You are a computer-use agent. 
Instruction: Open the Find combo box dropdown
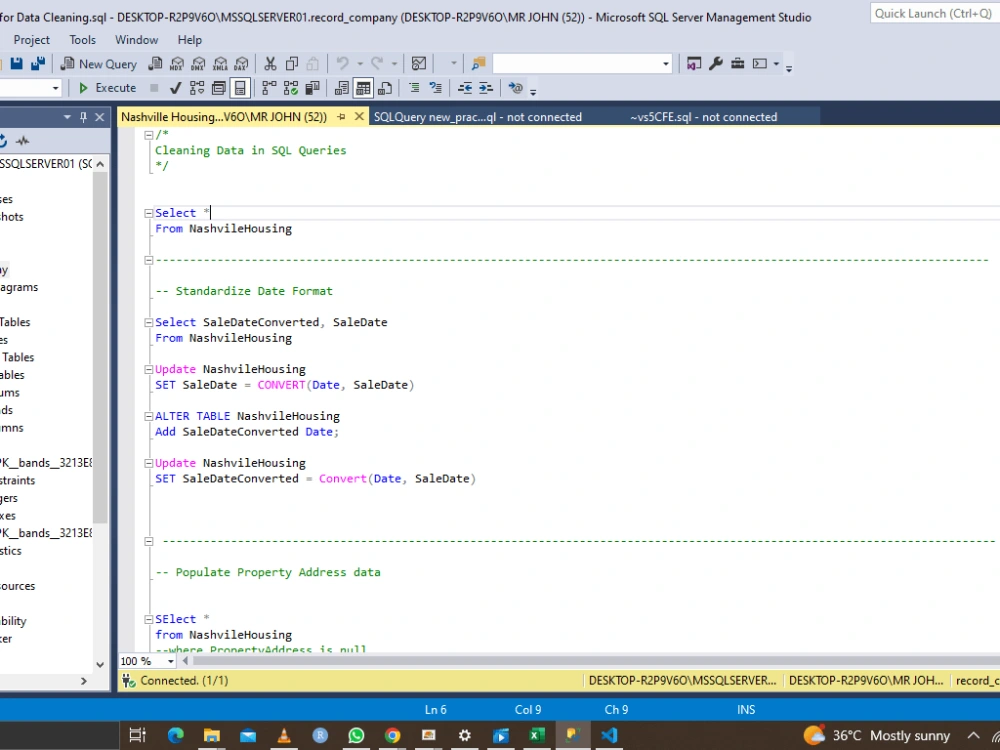[666, 64]
